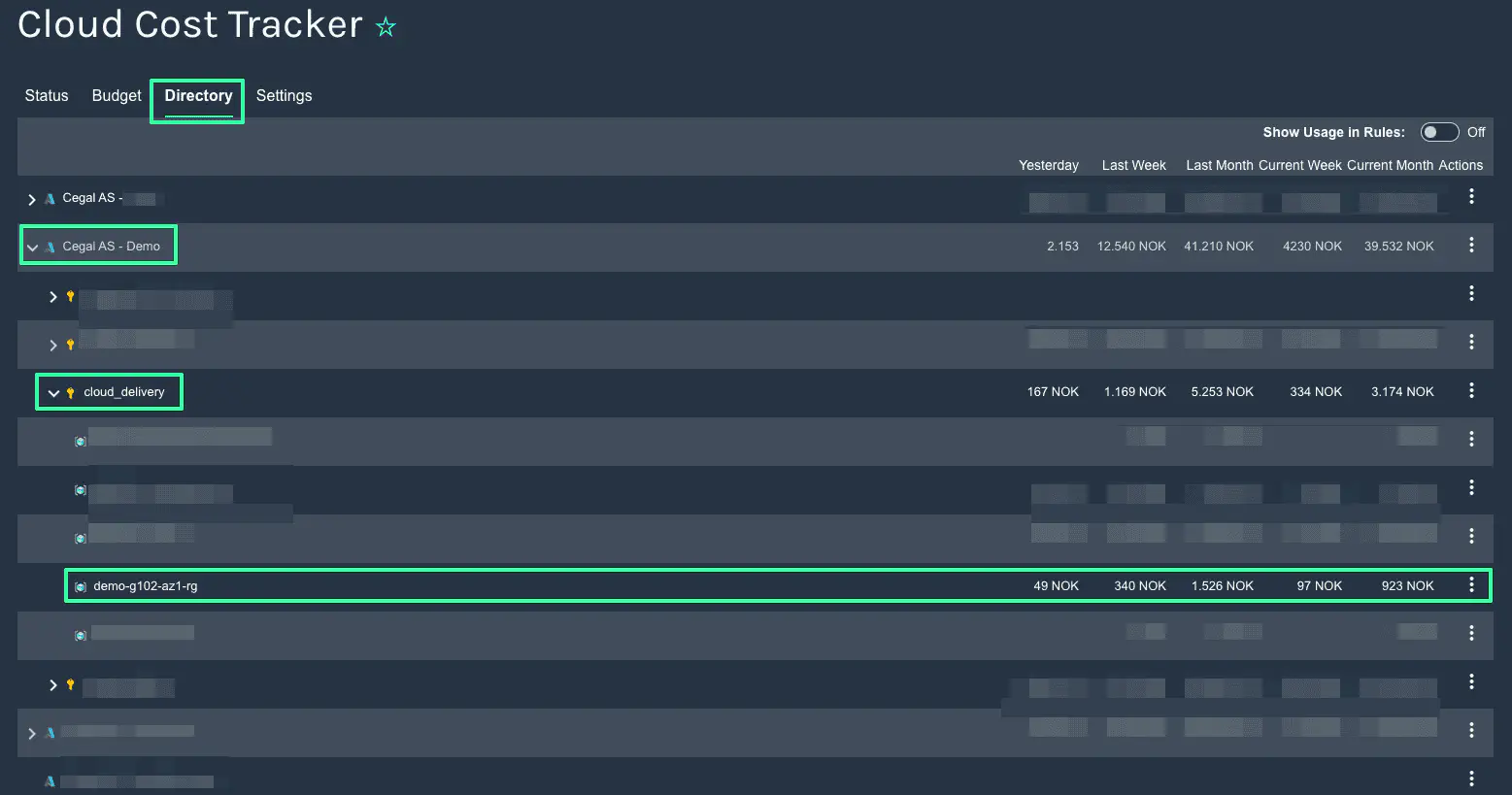This screenshot has width=1512, height=795.
Task: Click the key icon beside cloud_delivery
Action: (70, 392)
